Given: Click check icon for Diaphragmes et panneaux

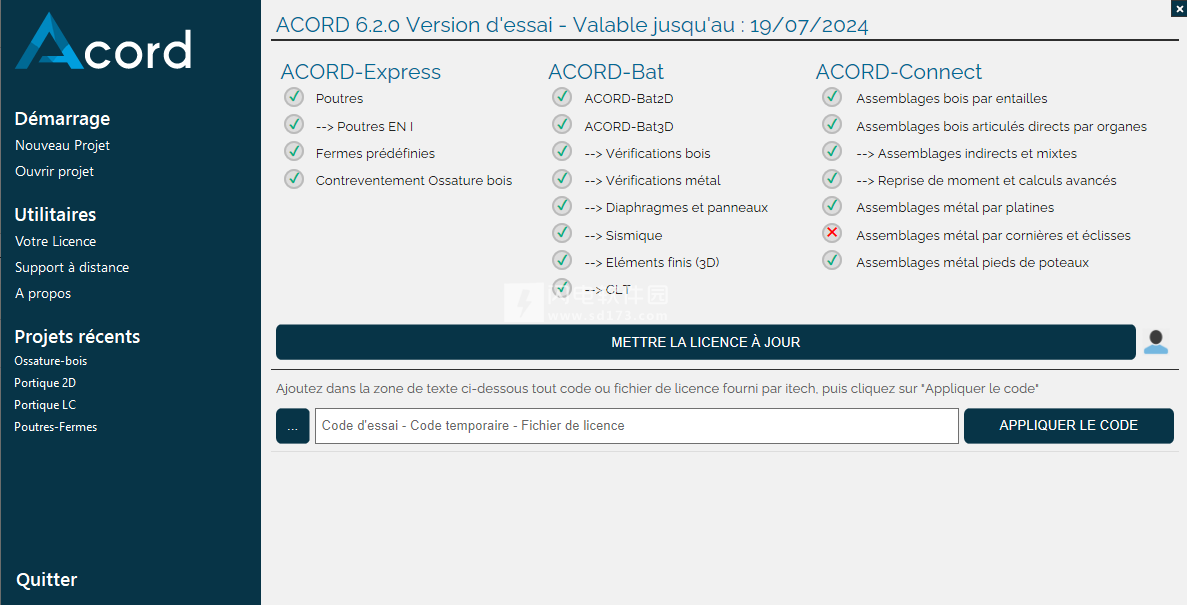Looking at the screenshot, I should pos(562,206).
